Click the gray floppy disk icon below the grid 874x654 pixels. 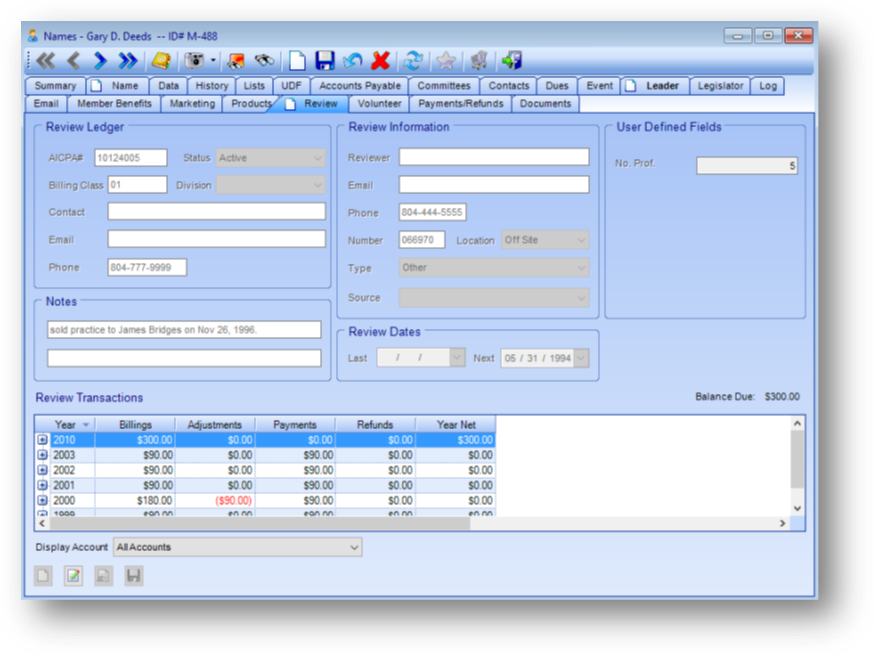tap(134, 575)
